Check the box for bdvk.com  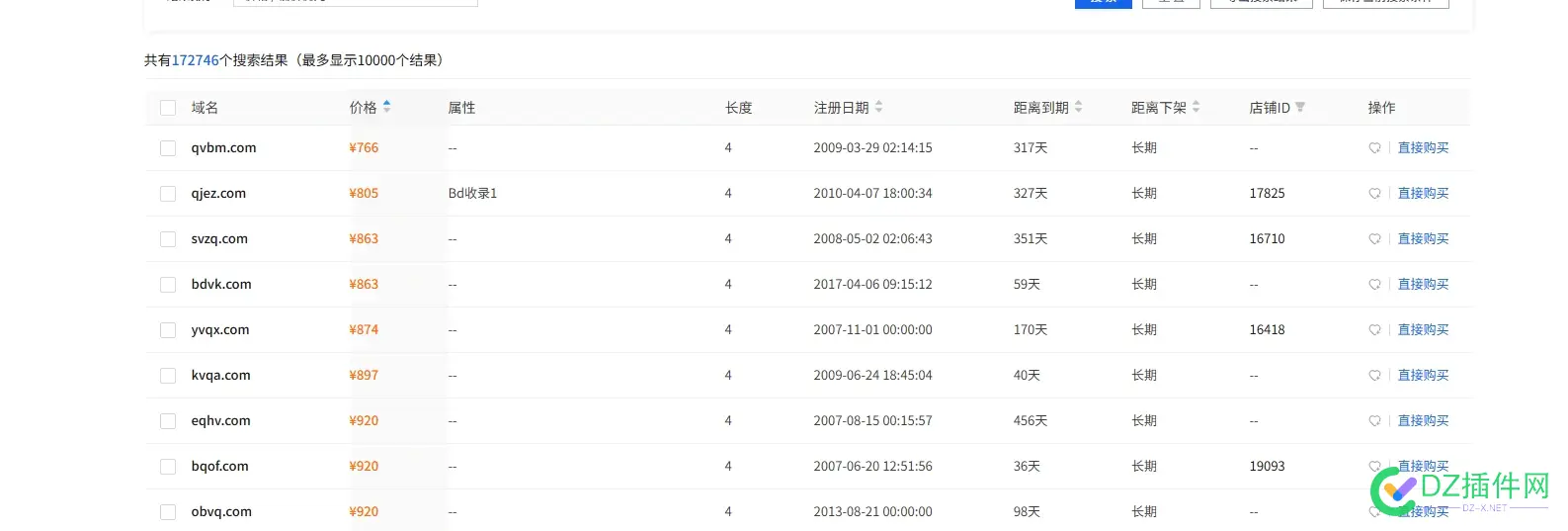[x=168, y=285]
